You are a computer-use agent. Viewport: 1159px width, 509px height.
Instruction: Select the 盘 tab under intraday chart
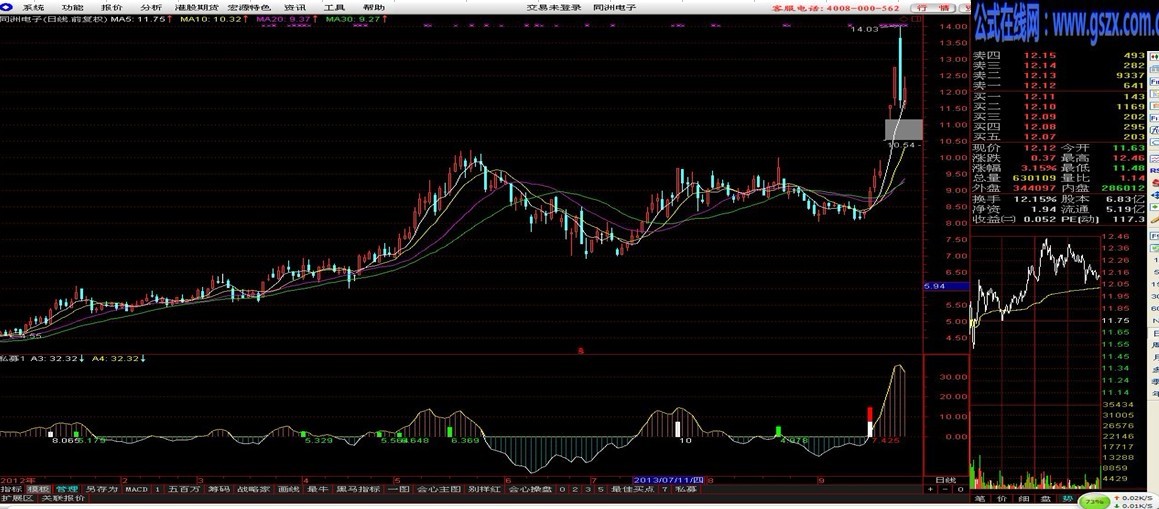(x=1044, y=499)
